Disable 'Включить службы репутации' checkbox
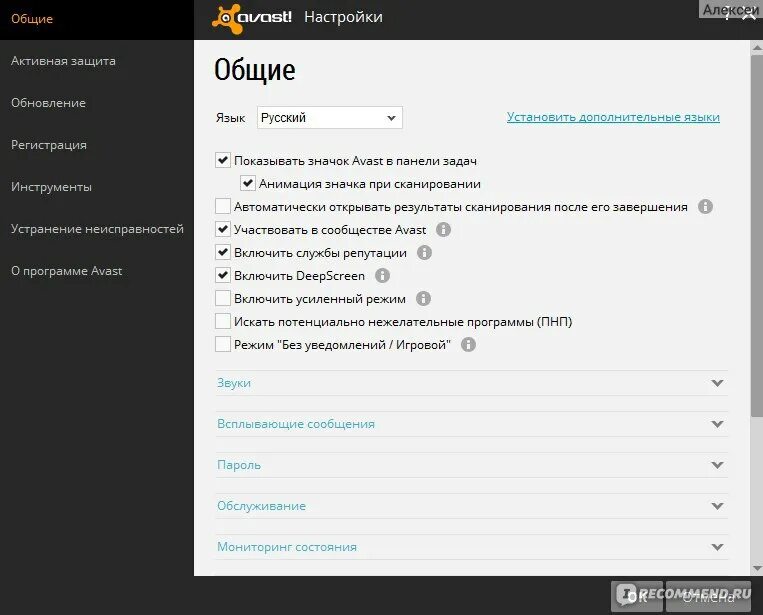Screen dimensions: 763x615 click(223, 252)
